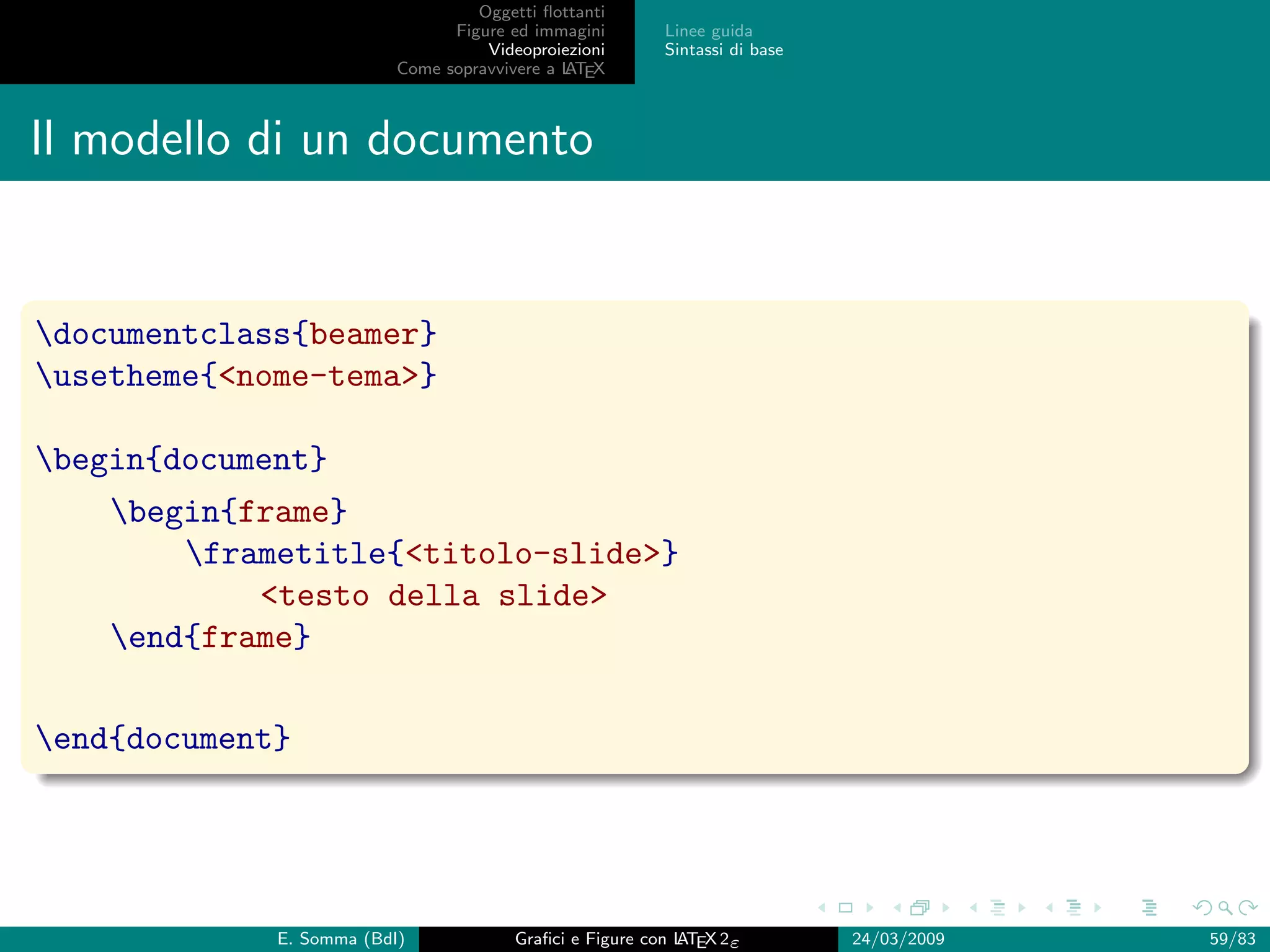The width and height of the screenshot is (1270, 952).
Task: Go to next slide arrow
Action: 869,908
